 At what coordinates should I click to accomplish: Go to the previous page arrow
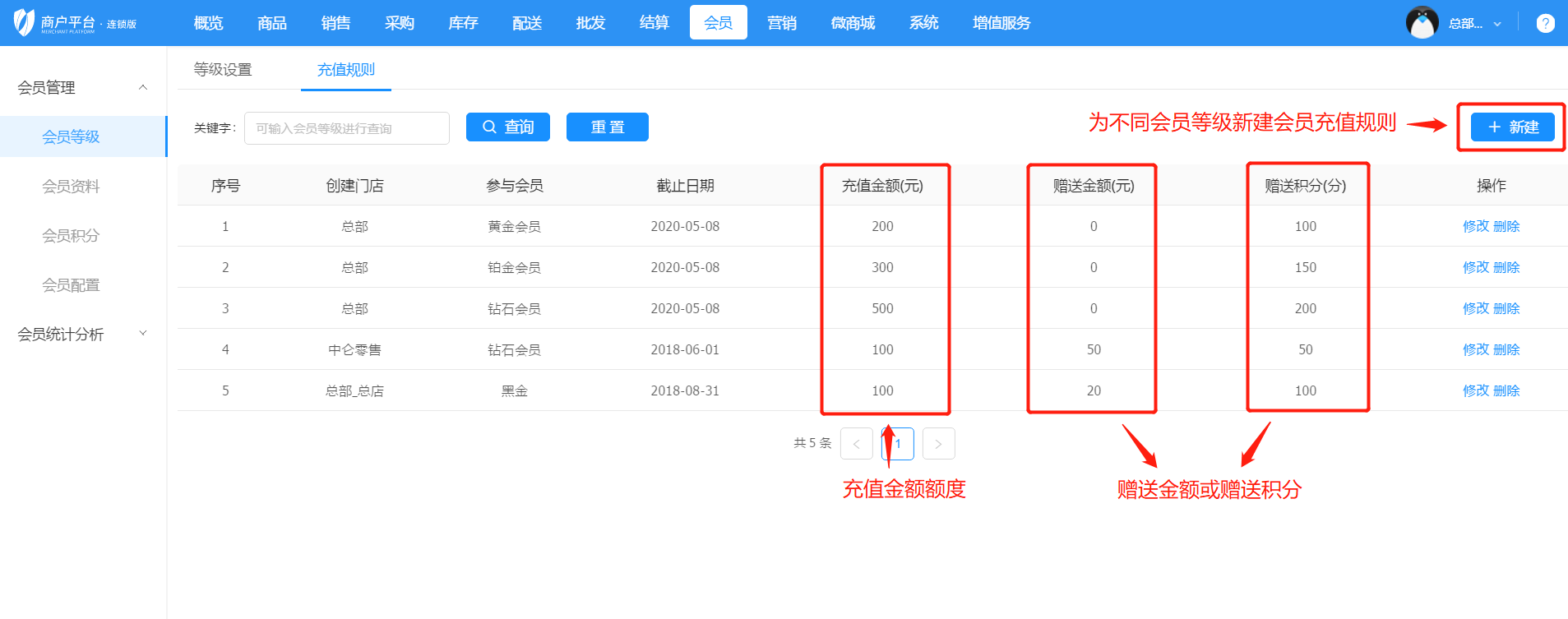click(x=856, y=444)
